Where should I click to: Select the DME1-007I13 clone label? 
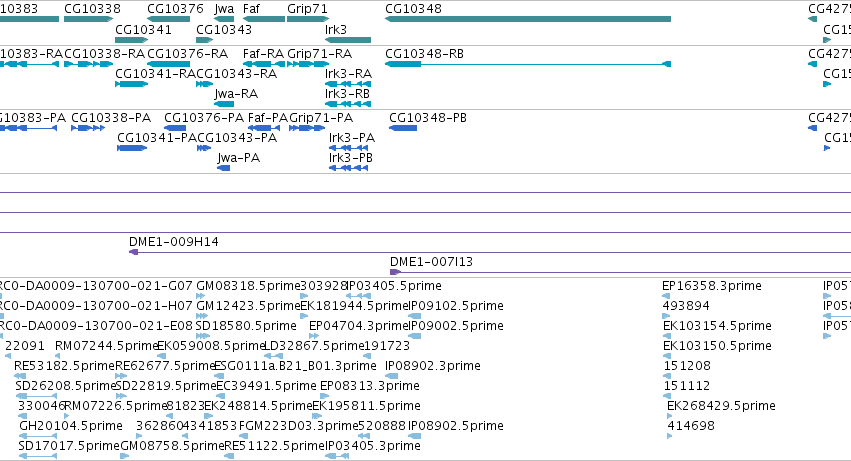(431, 262)
